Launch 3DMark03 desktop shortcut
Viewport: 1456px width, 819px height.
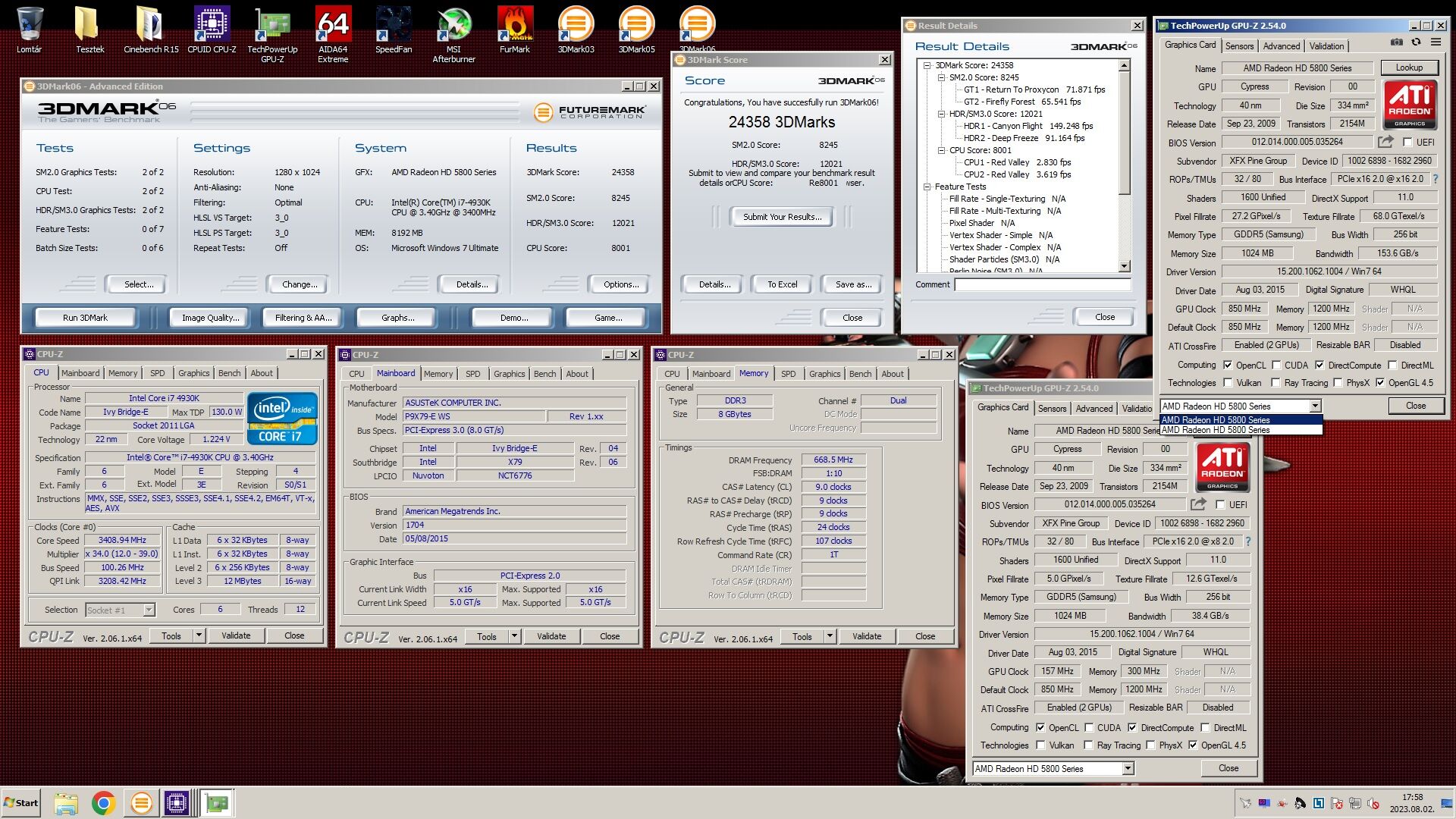point(576,30)
